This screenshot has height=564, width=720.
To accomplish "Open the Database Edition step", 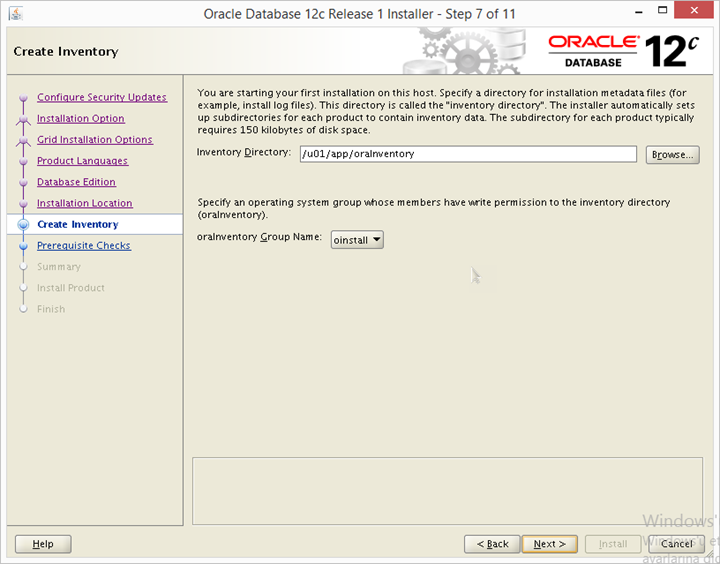I will tap(76, 181).
